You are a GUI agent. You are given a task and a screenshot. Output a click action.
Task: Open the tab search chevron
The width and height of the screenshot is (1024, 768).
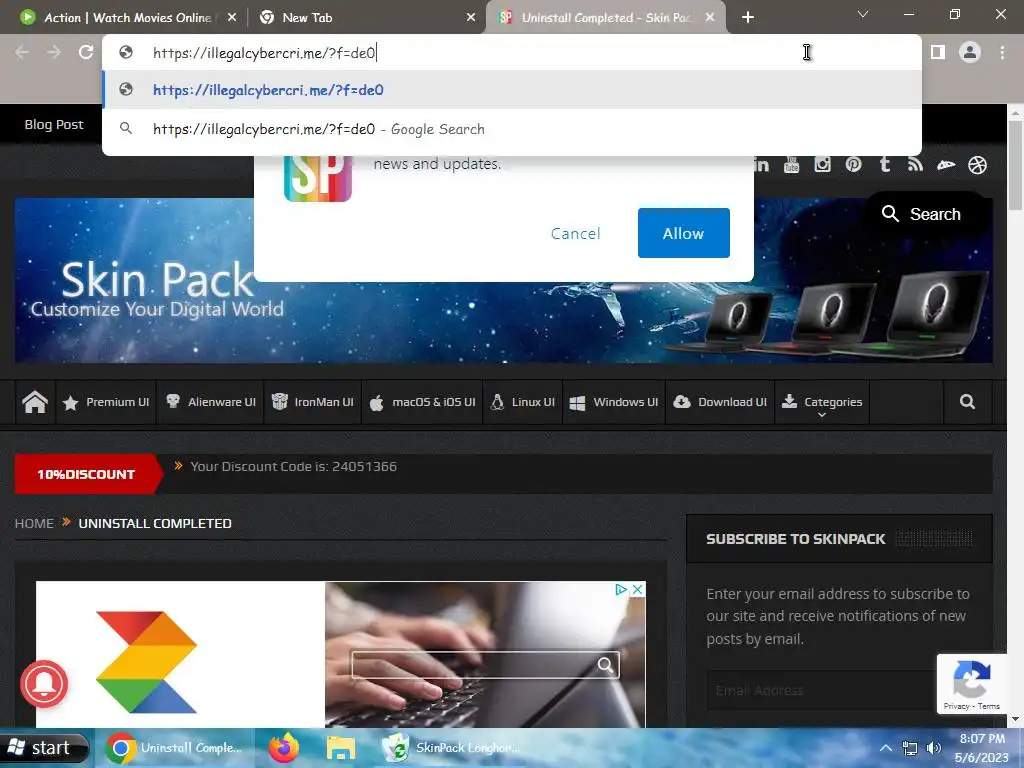(863, 14)
